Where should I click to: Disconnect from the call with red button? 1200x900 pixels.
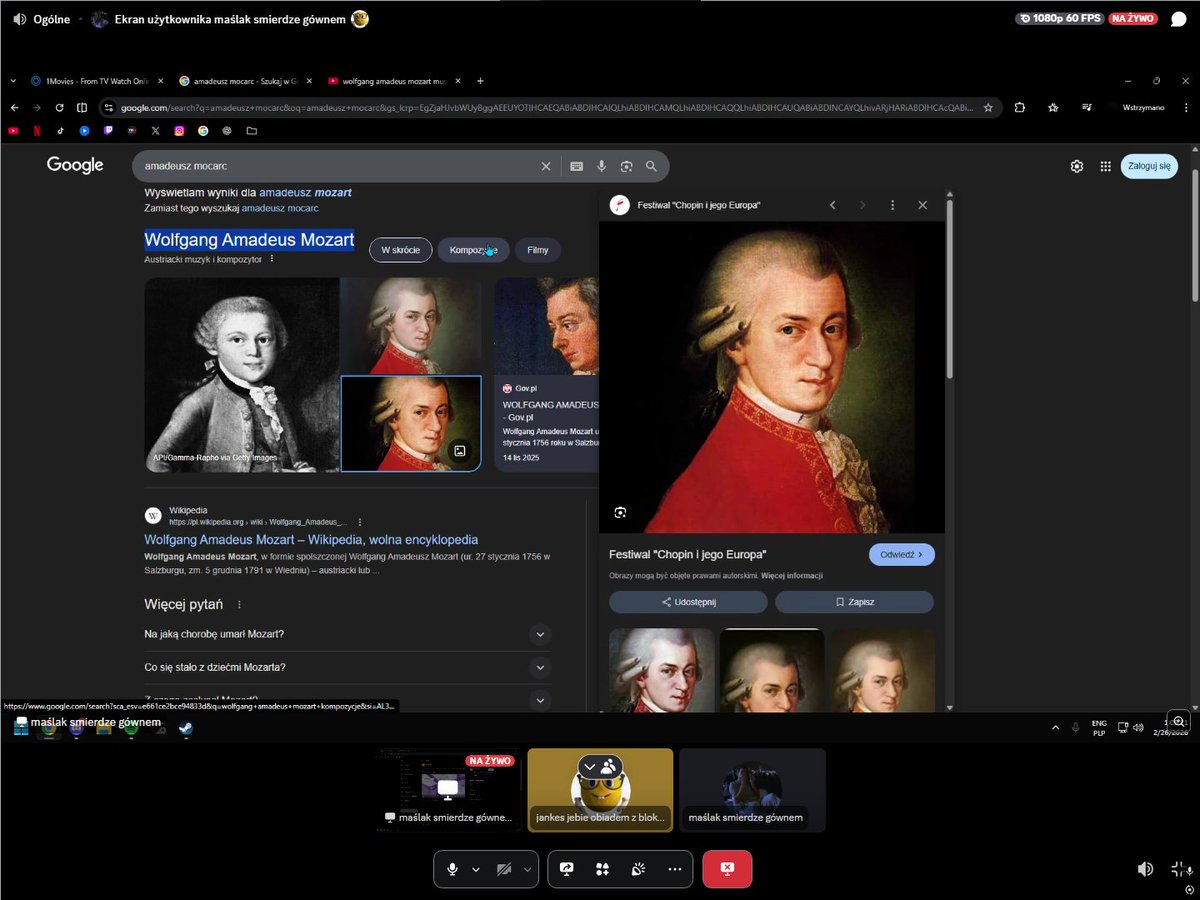click(x=727, y=869)
